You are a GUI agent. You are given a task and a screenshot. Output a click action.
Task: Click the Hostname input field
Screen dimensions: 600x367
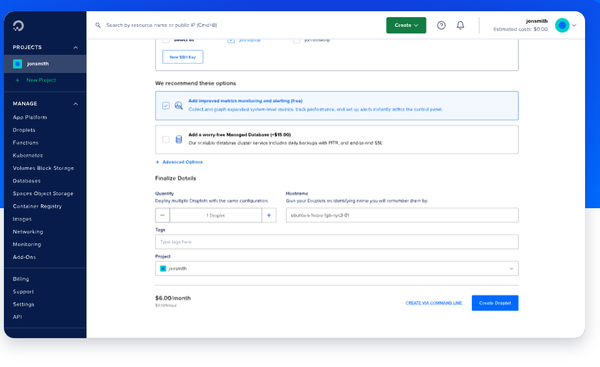tap(402, 215)
